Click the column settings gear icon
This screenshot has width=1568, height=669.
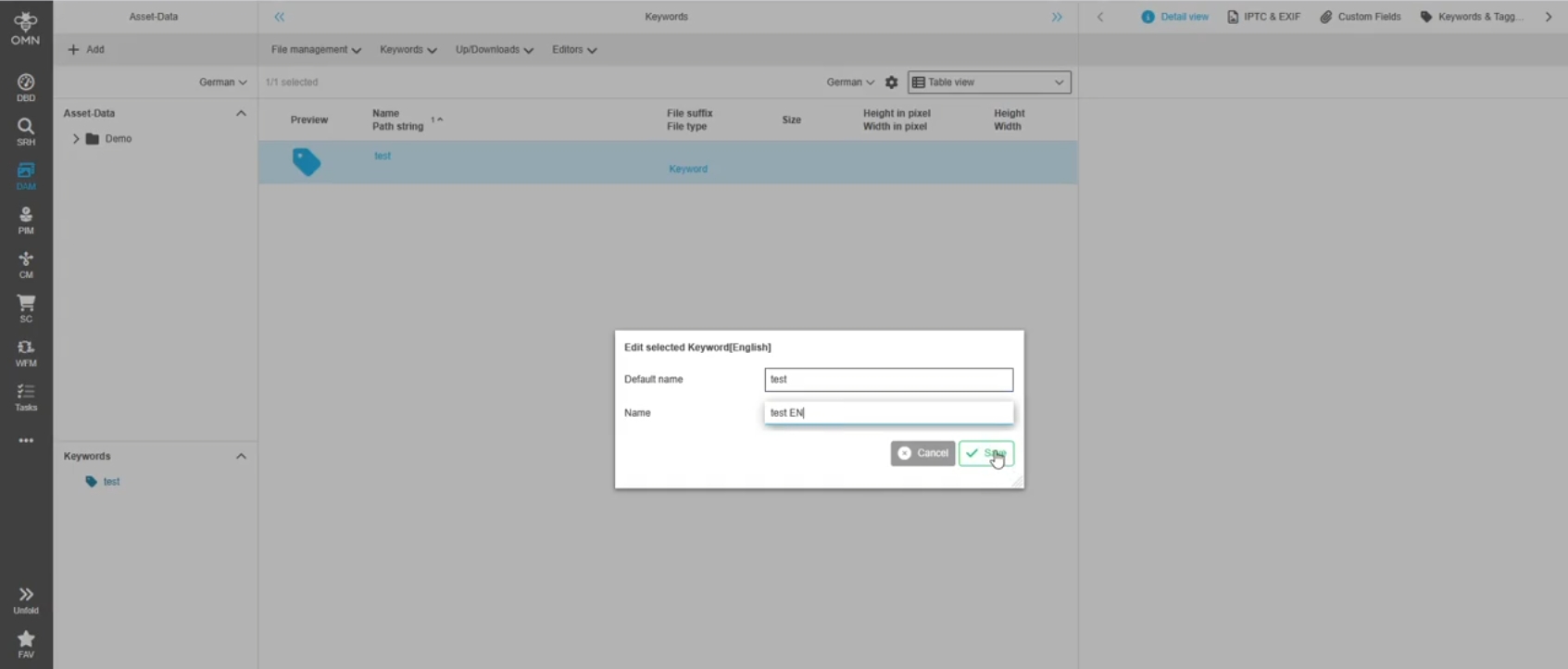tap(891, 82)
